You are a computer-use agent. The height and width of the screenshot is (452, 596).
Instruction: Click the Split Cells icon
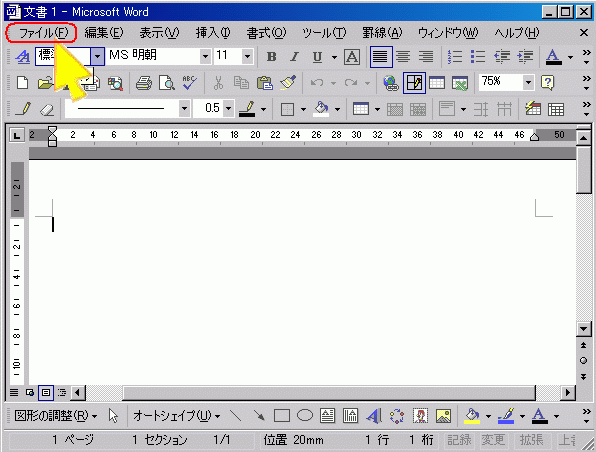point(418,109)
